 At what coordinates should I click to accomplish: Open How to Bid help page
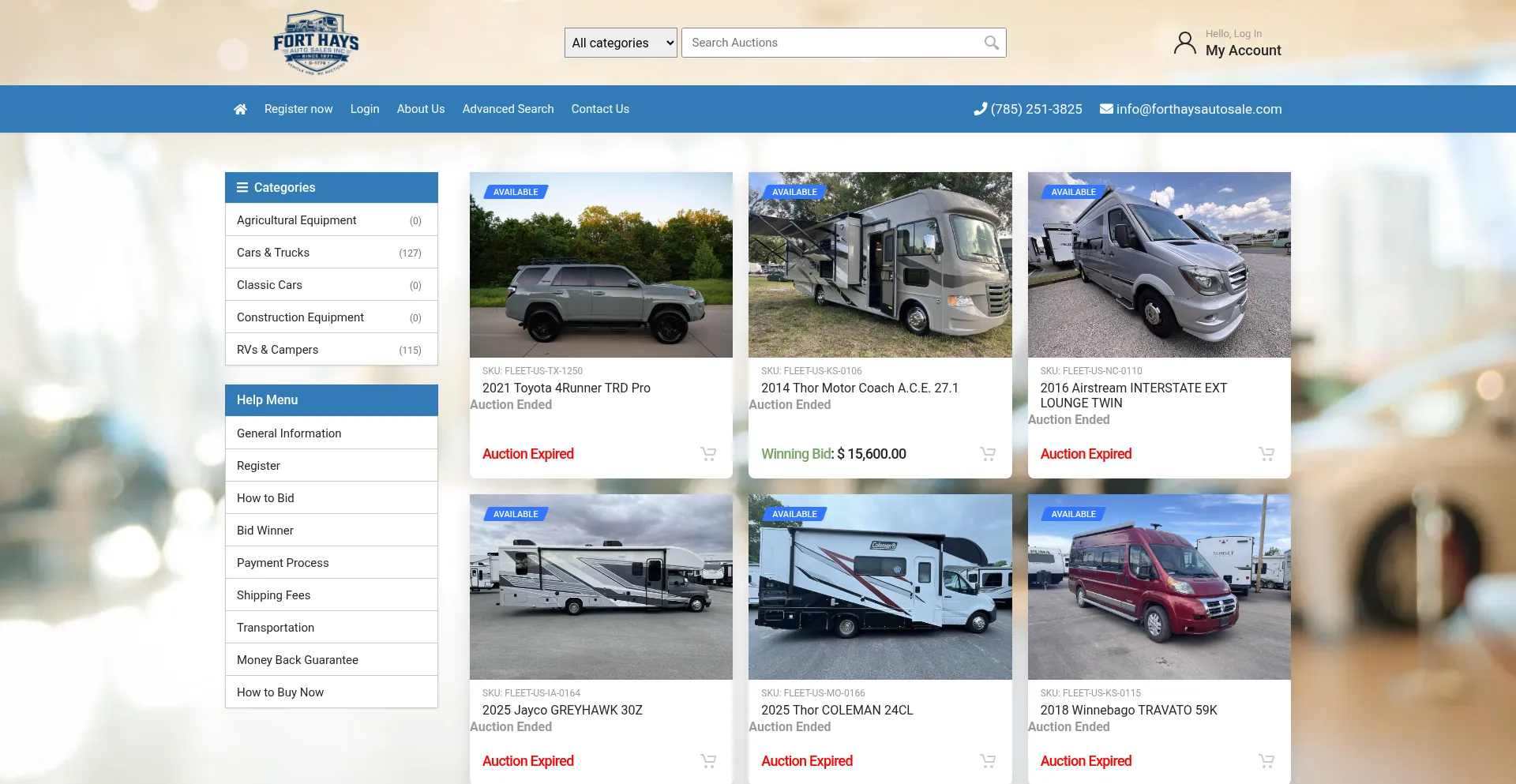coord(332,498)
